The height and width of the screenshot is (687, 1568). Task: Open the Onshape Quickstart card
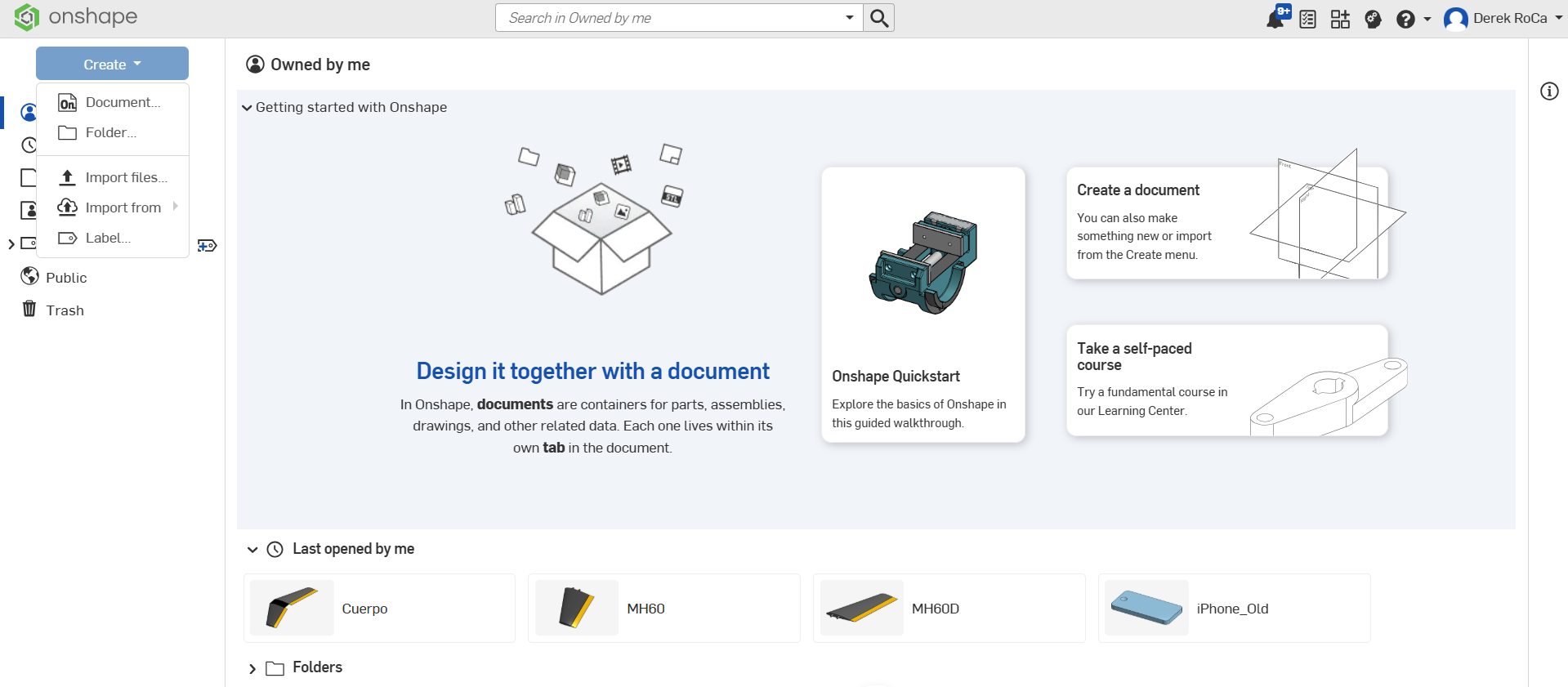click(923, 305)
